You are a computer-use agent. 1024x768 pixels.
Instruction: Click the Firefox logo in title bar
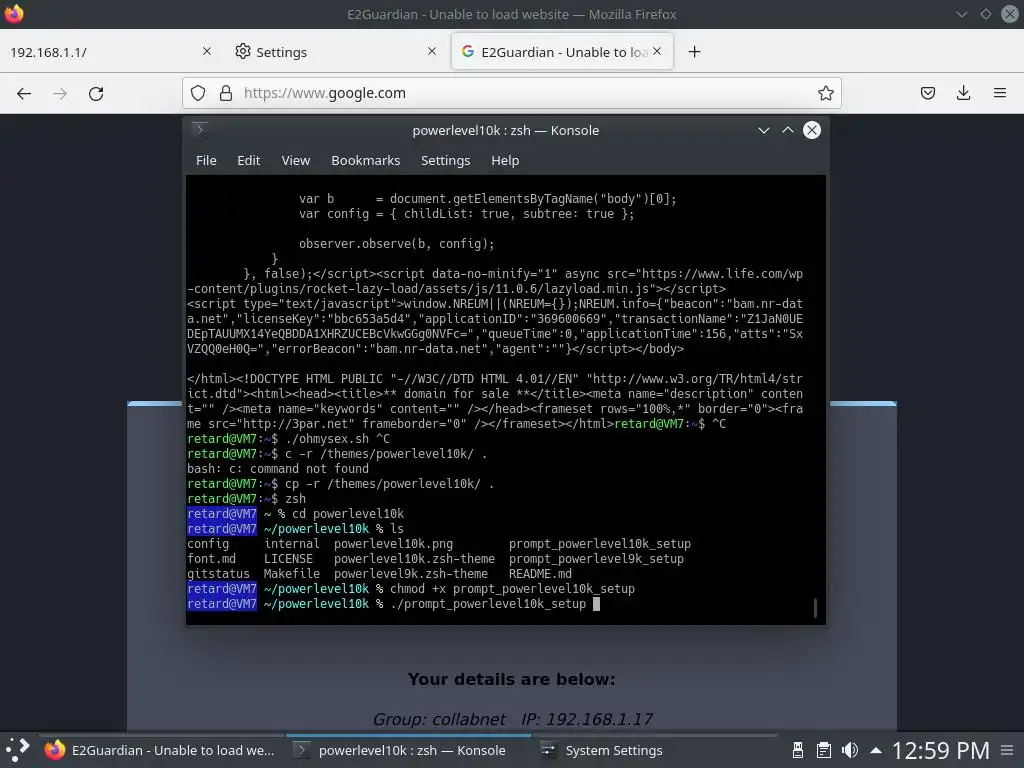14,14
